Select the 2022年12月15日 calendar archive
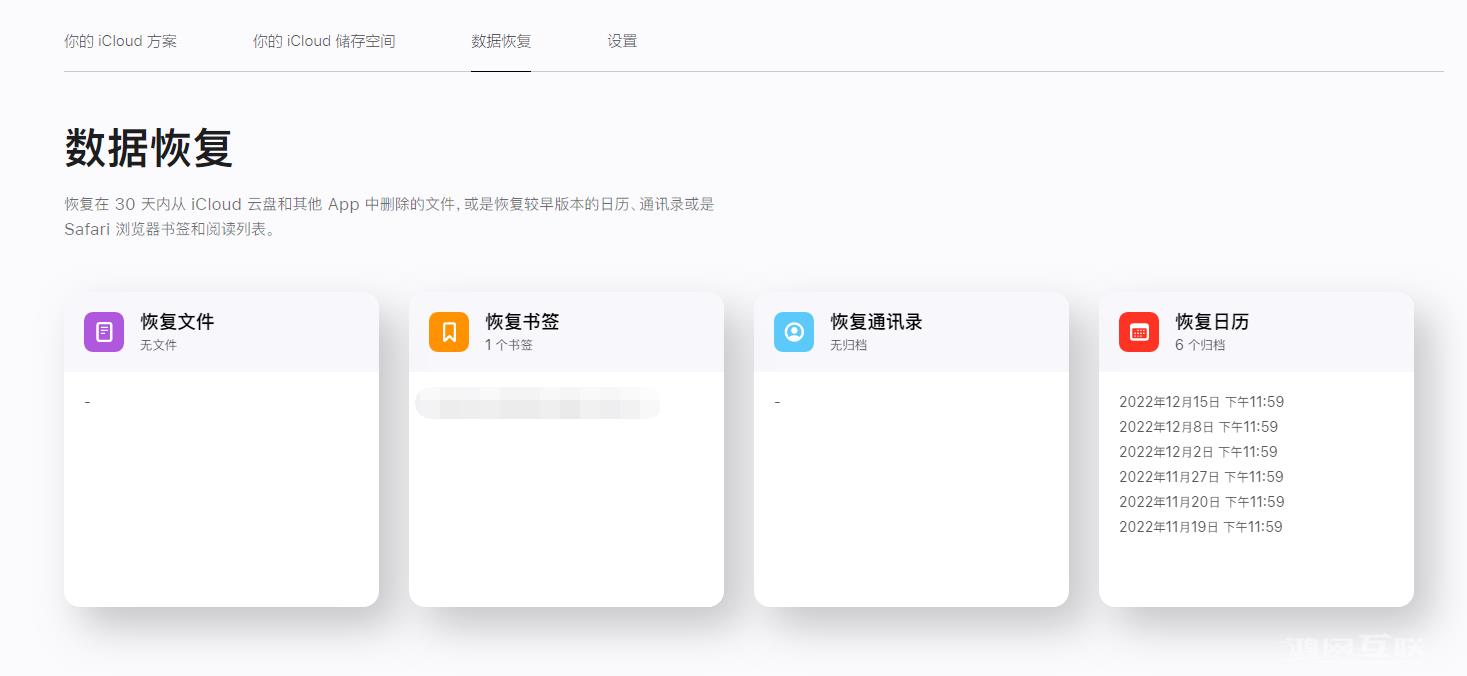This screenshot has width=1467, height=676. point(1201,401)
